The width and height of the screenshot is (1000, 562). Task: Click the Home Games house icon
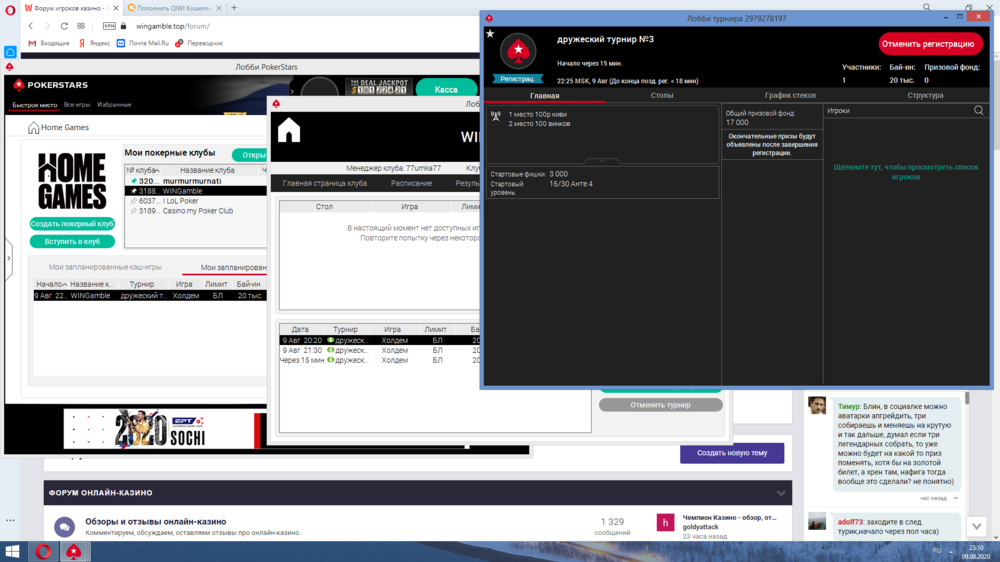click(33, 128)
